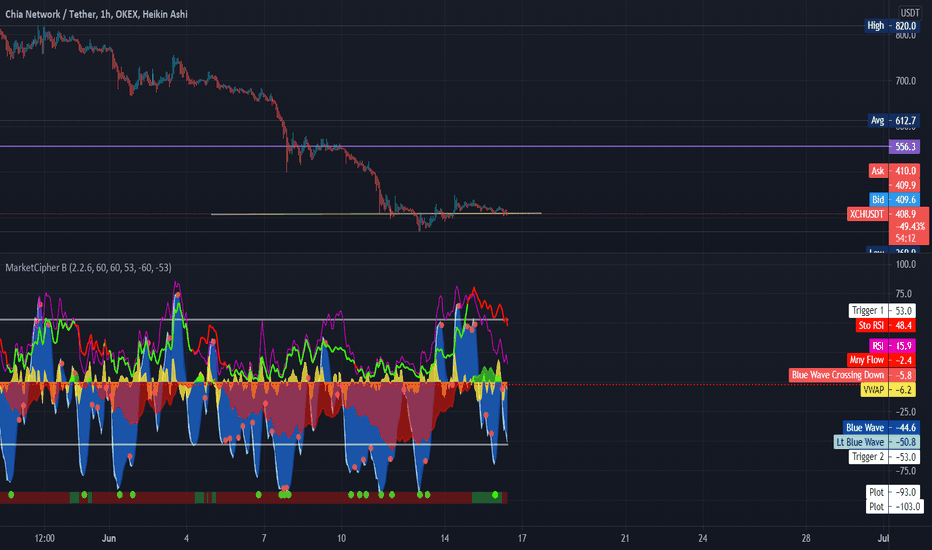Click the Plot -103.0 label
Screen dimensions: 932x550
coord(895,507)
